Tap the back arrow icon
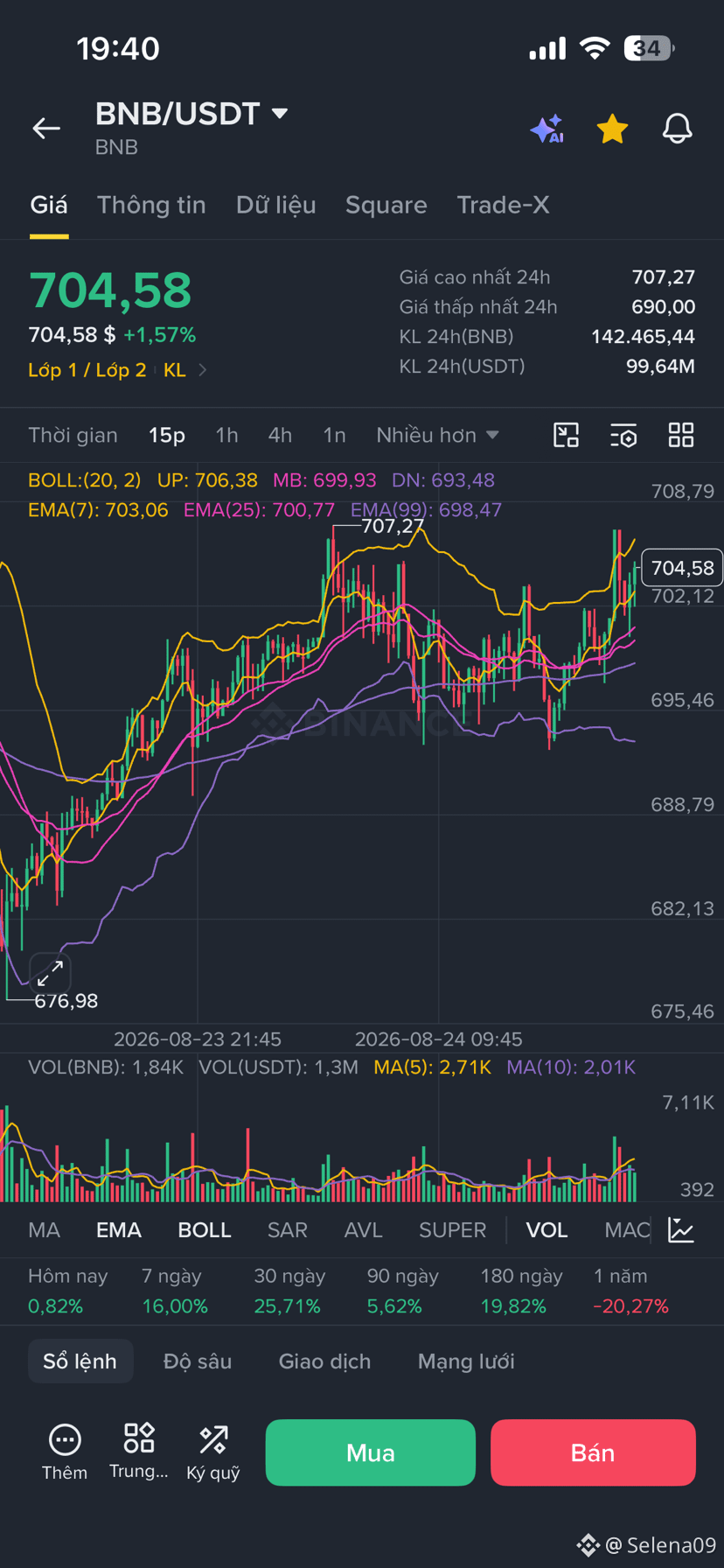Screen dimensions: 724x1568 [x=46, y=129]
